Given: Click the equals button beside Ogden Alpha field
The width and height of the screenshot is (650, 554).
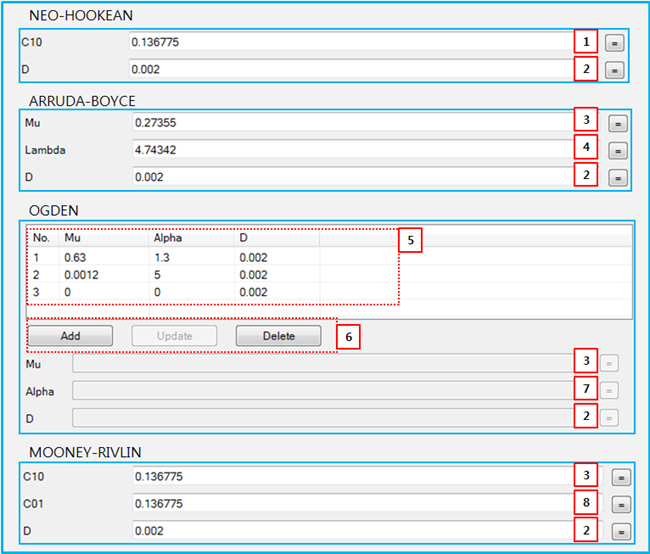Looking at the screenshot, I should [x=609, y=391].
